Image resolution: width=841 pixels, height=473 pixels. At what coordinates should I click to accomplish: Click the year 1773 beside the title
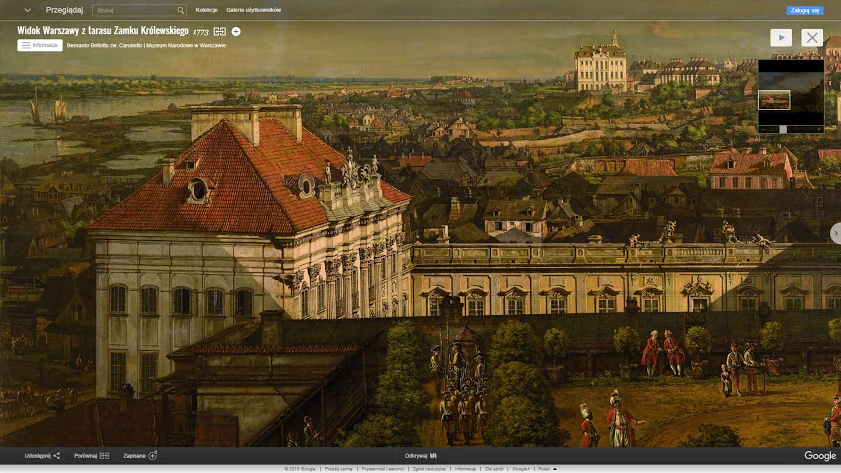(201, 32)
